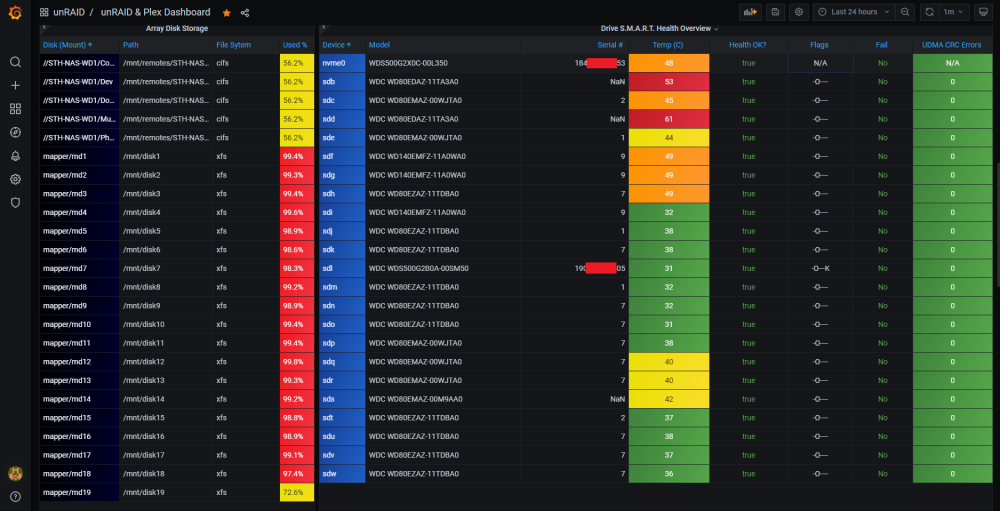The image size is (1000, 511).
Task: Click the refresh dashboard icon
Action: [929, 12]
